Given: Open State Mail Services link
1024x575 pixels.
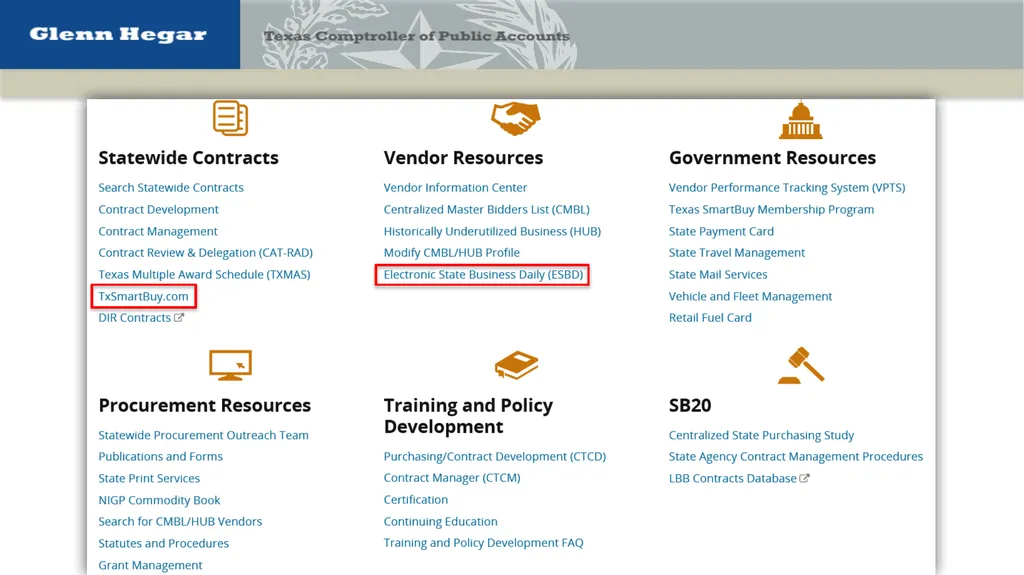Looking at the screenshot, I should (718, 274).
